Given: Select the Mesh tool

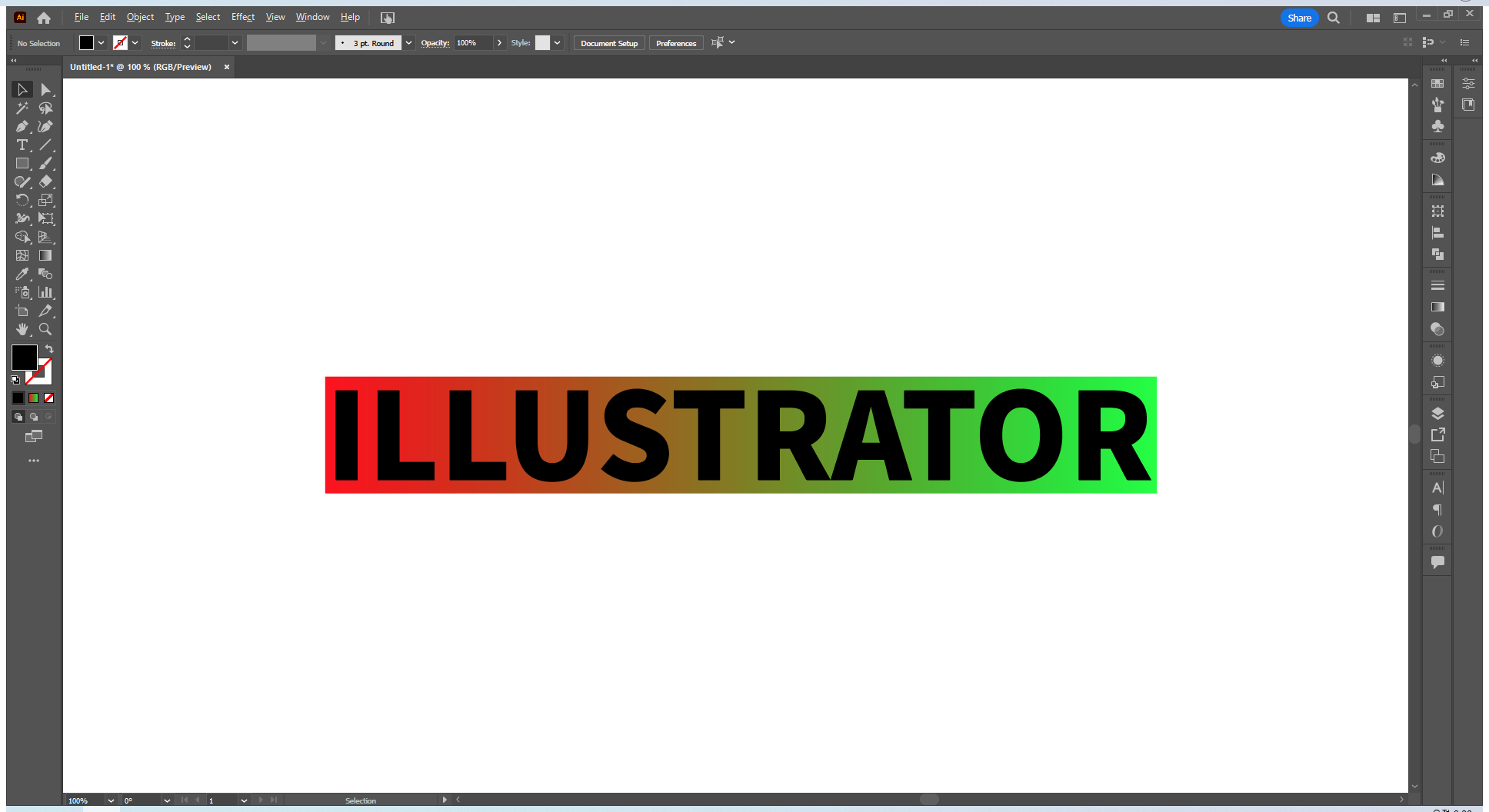Looking at the screenshot, I should tap(22, 256).
